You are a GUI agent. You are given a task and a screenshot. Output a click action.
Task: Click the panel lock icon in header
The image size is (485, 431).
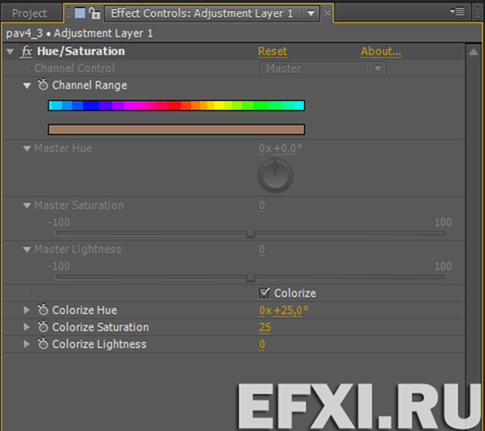pyautogui.click(x=95, y=13)
